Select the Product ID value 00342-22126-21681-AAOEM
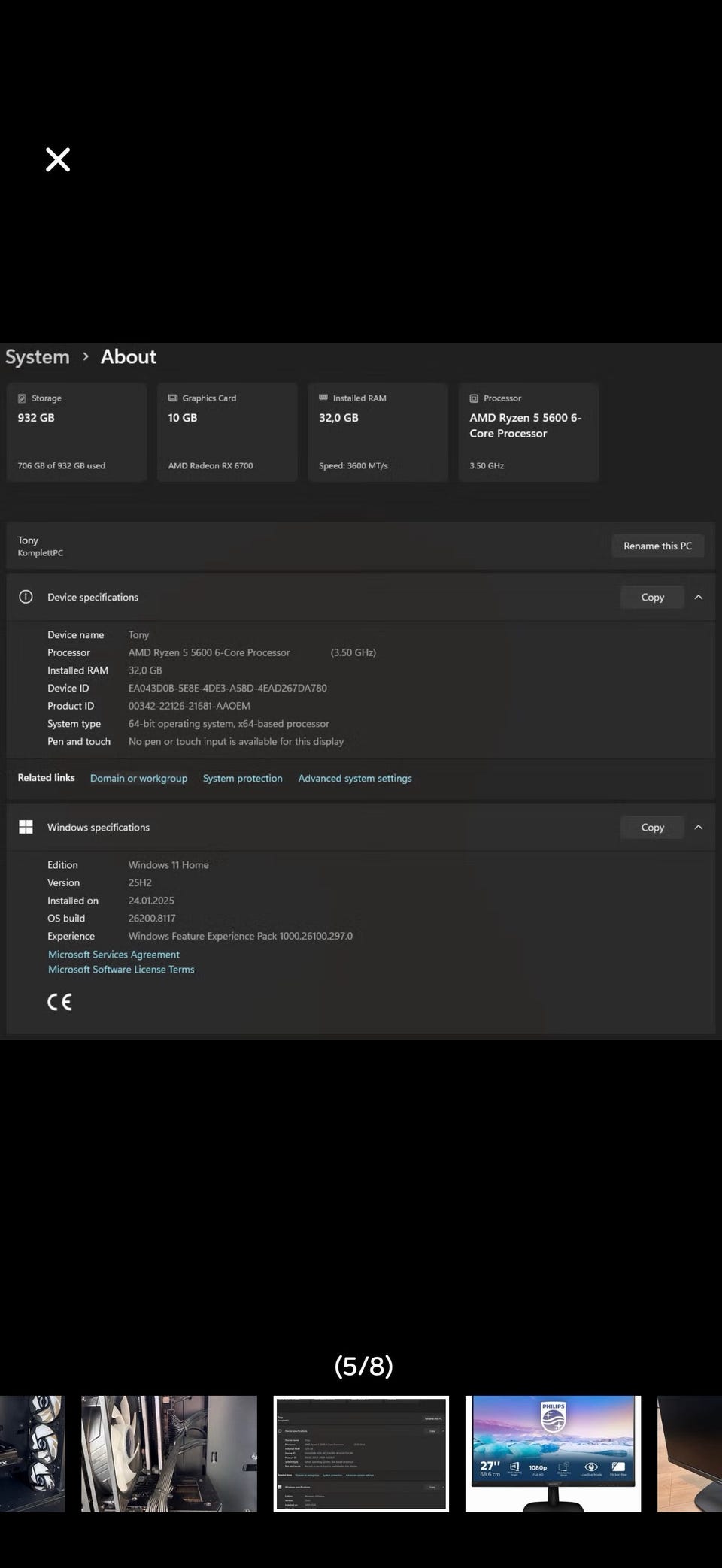Screen dimensions: 722x1568 pyautogui.click(x=189, y=706)
